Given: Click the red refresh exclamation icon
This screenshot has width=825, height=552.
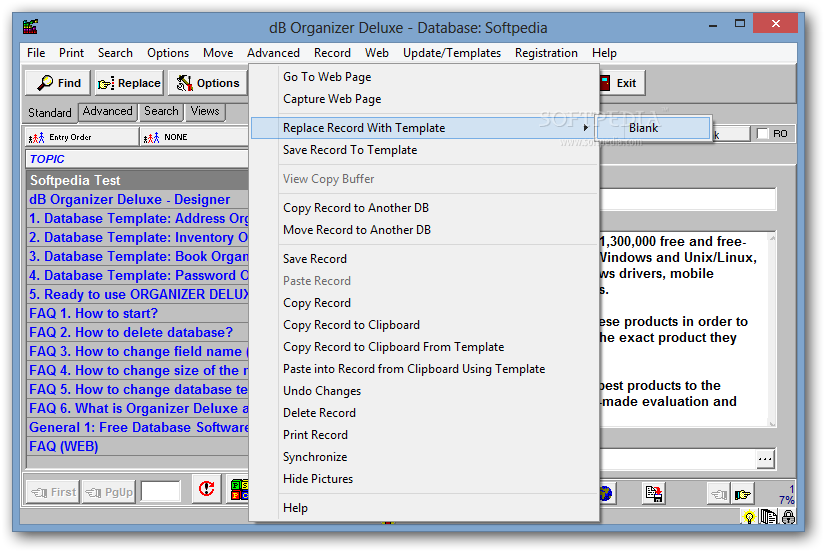Looking at the screenshot, I should coord(206,489).
